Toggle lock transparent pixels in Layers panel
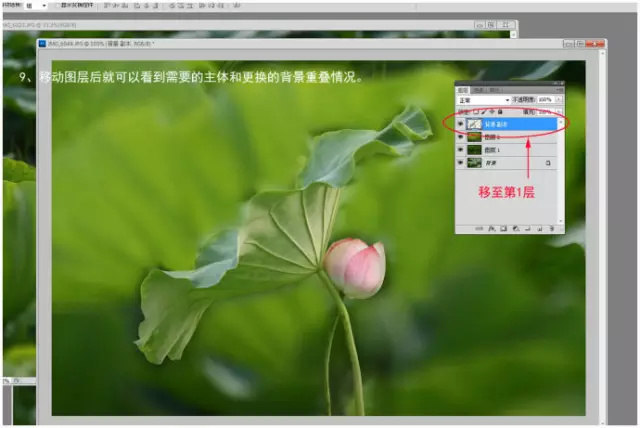 pyautogui.click(x=476, y=112)
